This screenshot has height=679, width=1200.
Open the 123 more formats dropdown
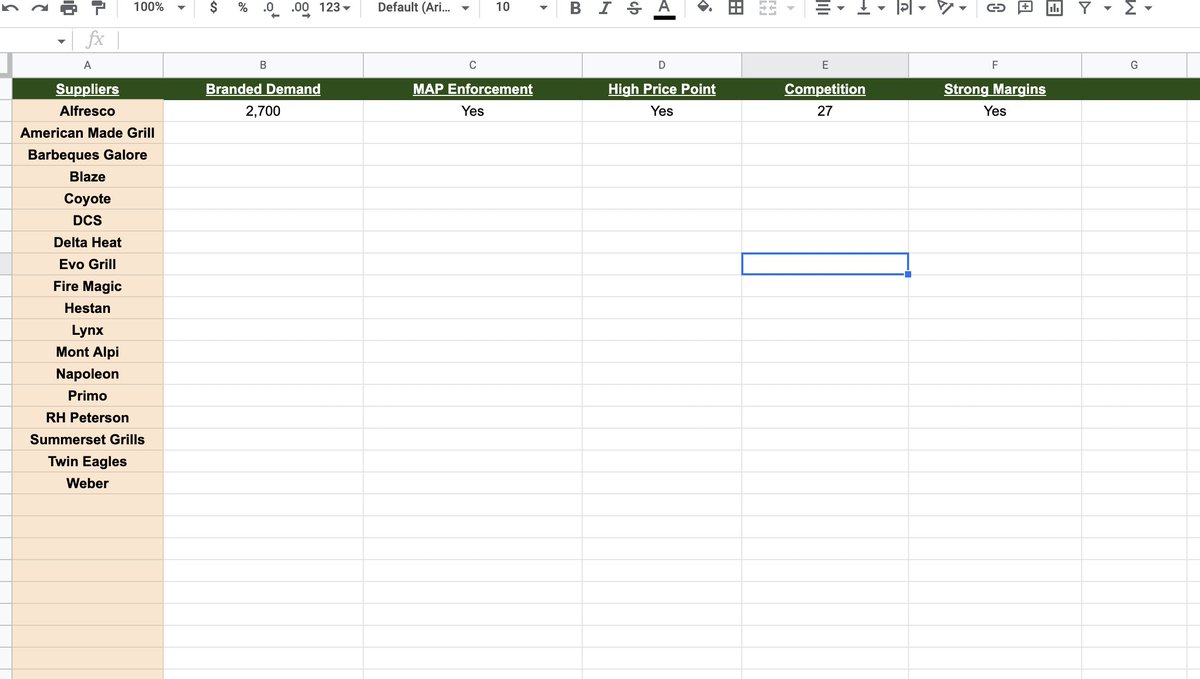click(x=335, y=8)
